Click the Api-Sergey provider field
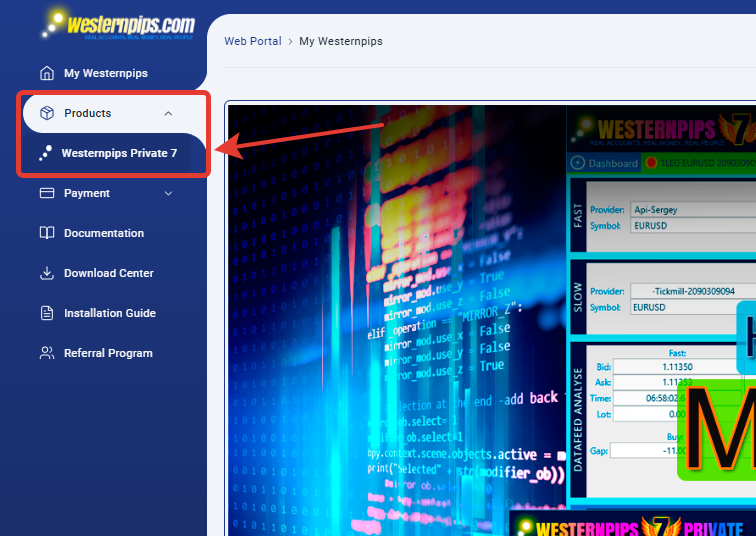 tap(693, 210)
